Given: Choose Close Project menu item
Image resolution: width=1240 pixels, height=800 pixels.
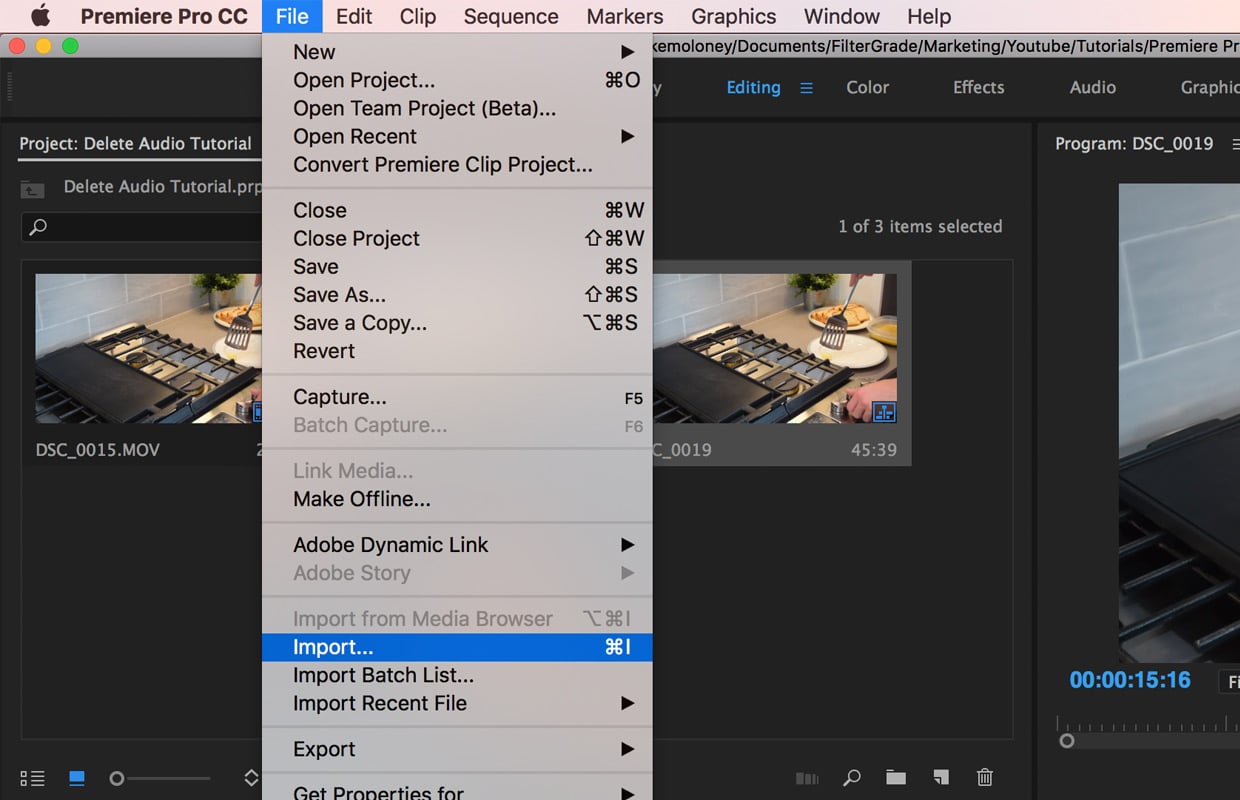Looking at the screenshot, I should click(457, 238).
